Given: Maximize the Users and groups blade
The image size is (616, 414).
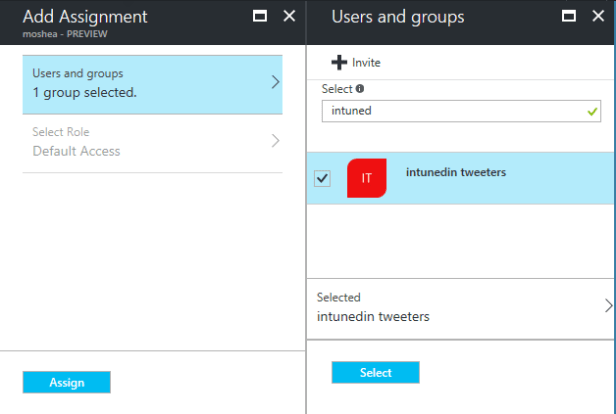Looking at the screenshot, I should pos(570,17).
